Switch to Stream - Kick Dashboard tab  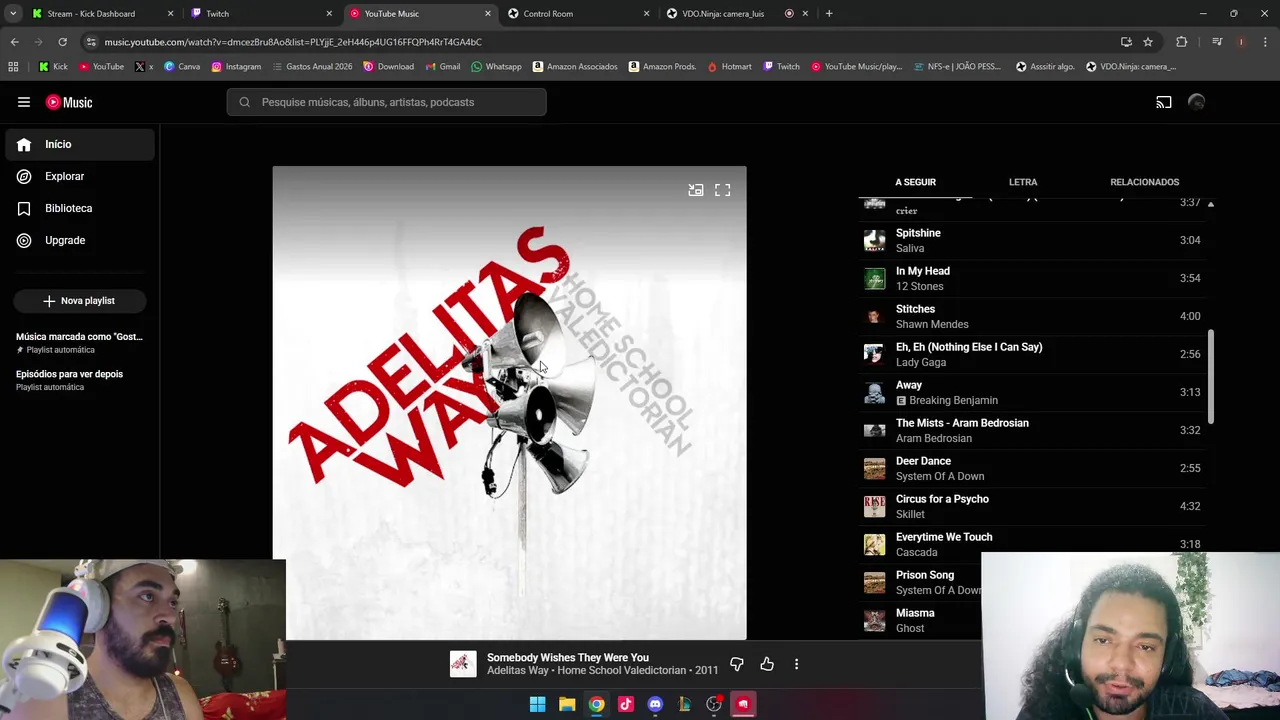click(x=102, y=14)
